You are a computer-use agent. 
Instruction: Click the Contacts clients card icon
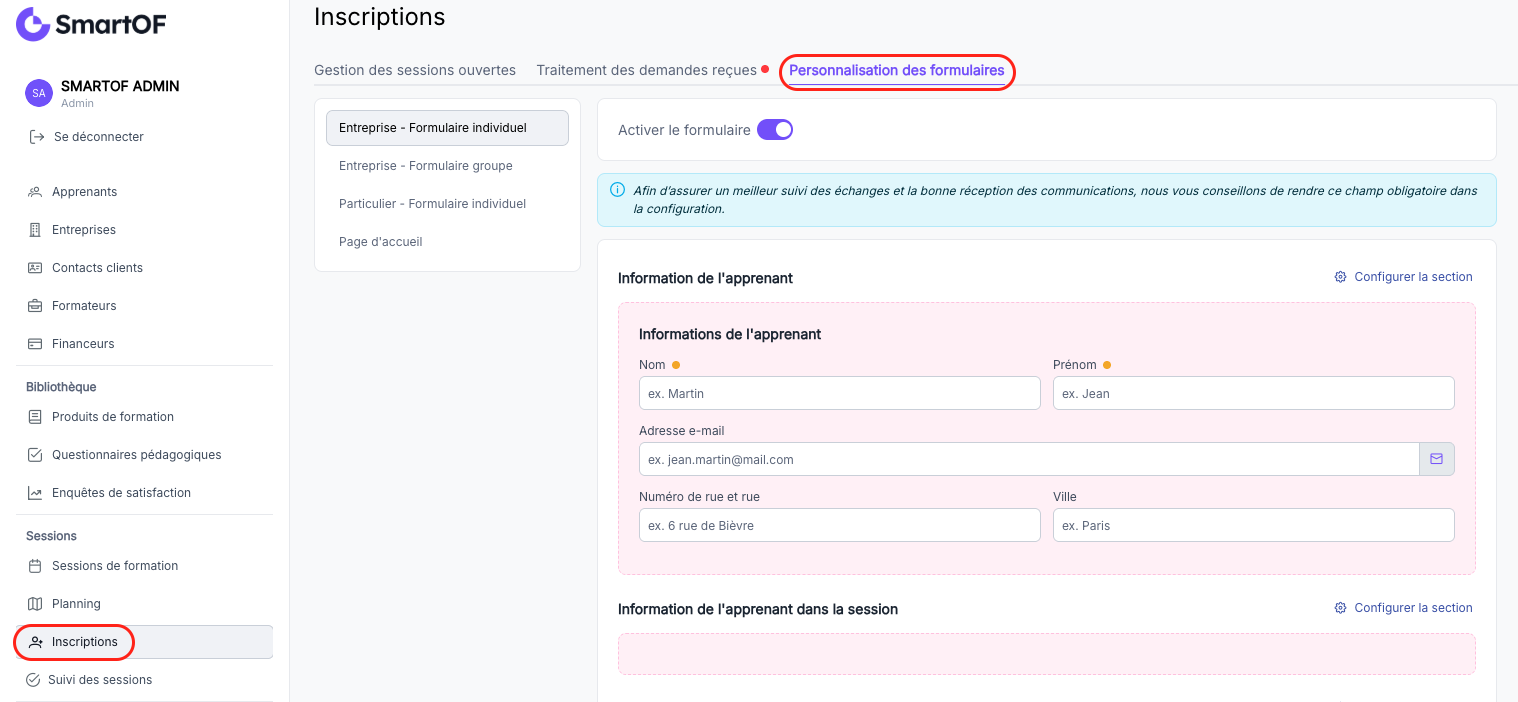(35, 268)
